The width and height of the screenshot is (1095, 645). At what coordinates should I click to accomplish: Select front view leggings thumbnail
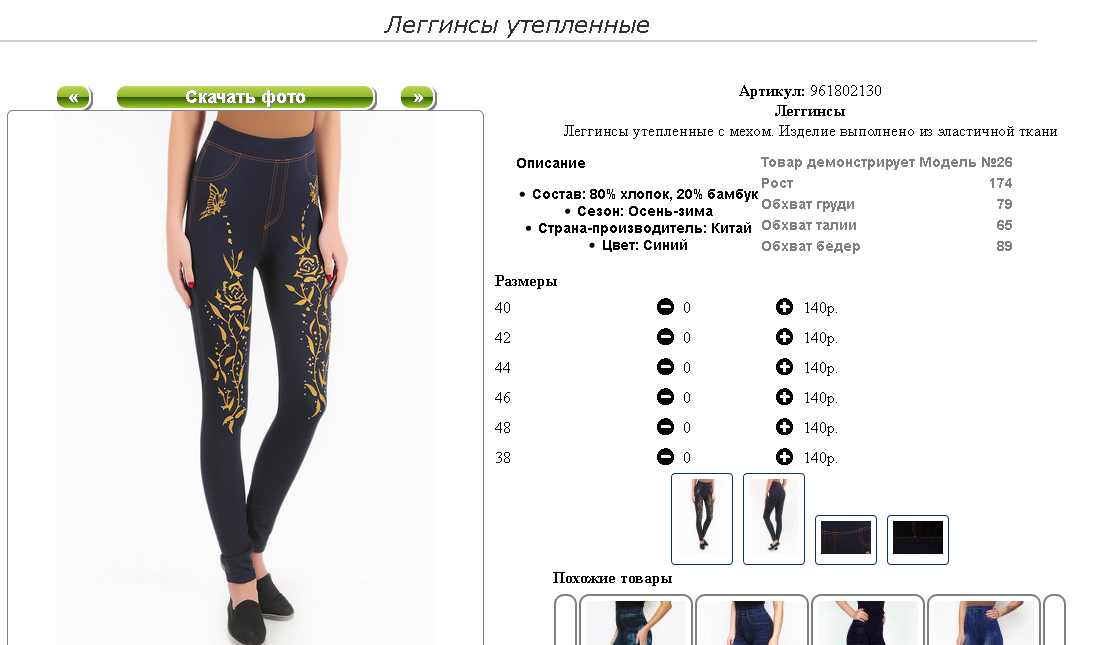702,519
